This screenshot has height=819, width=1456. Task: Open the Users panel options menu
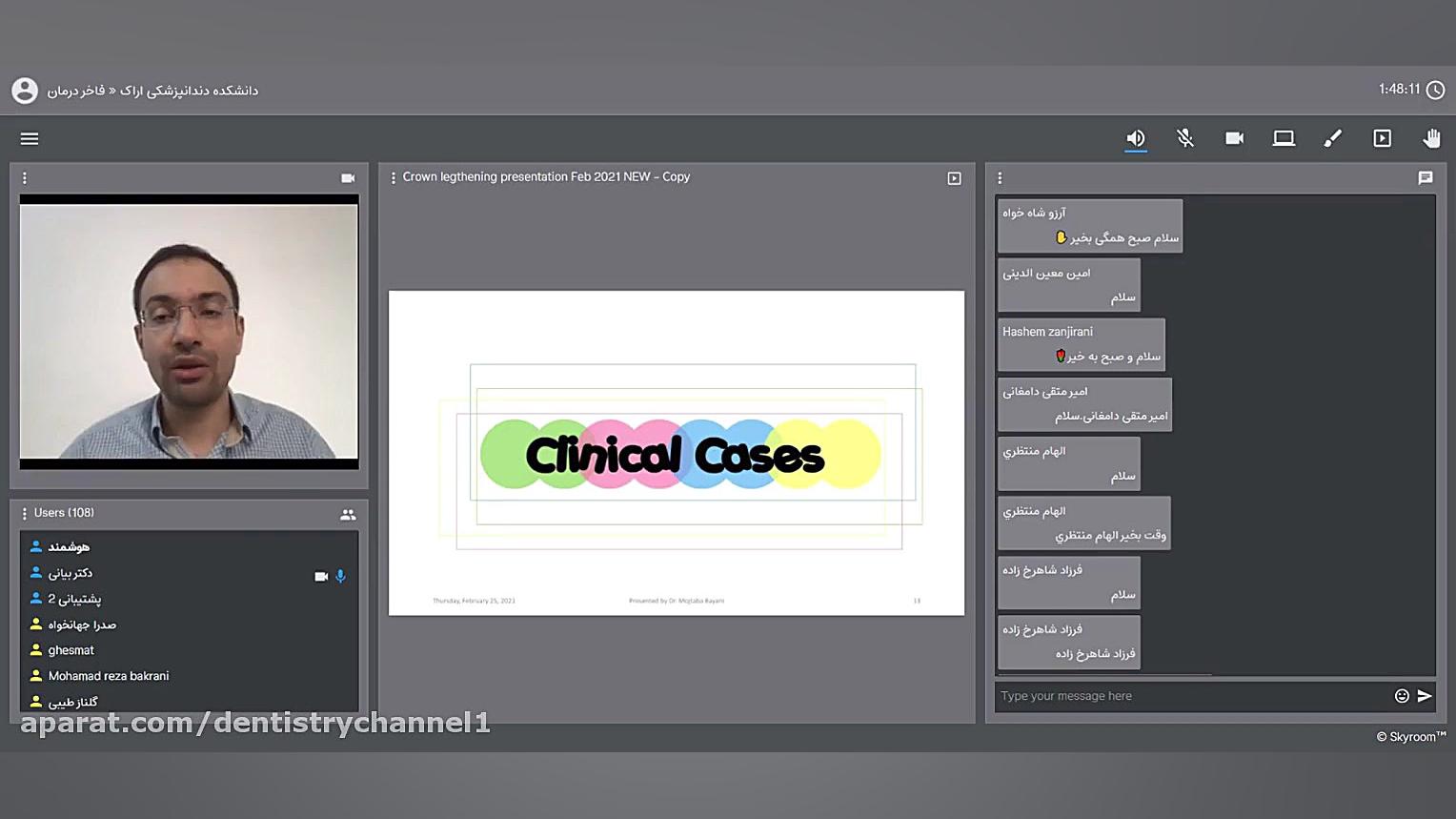25,514
